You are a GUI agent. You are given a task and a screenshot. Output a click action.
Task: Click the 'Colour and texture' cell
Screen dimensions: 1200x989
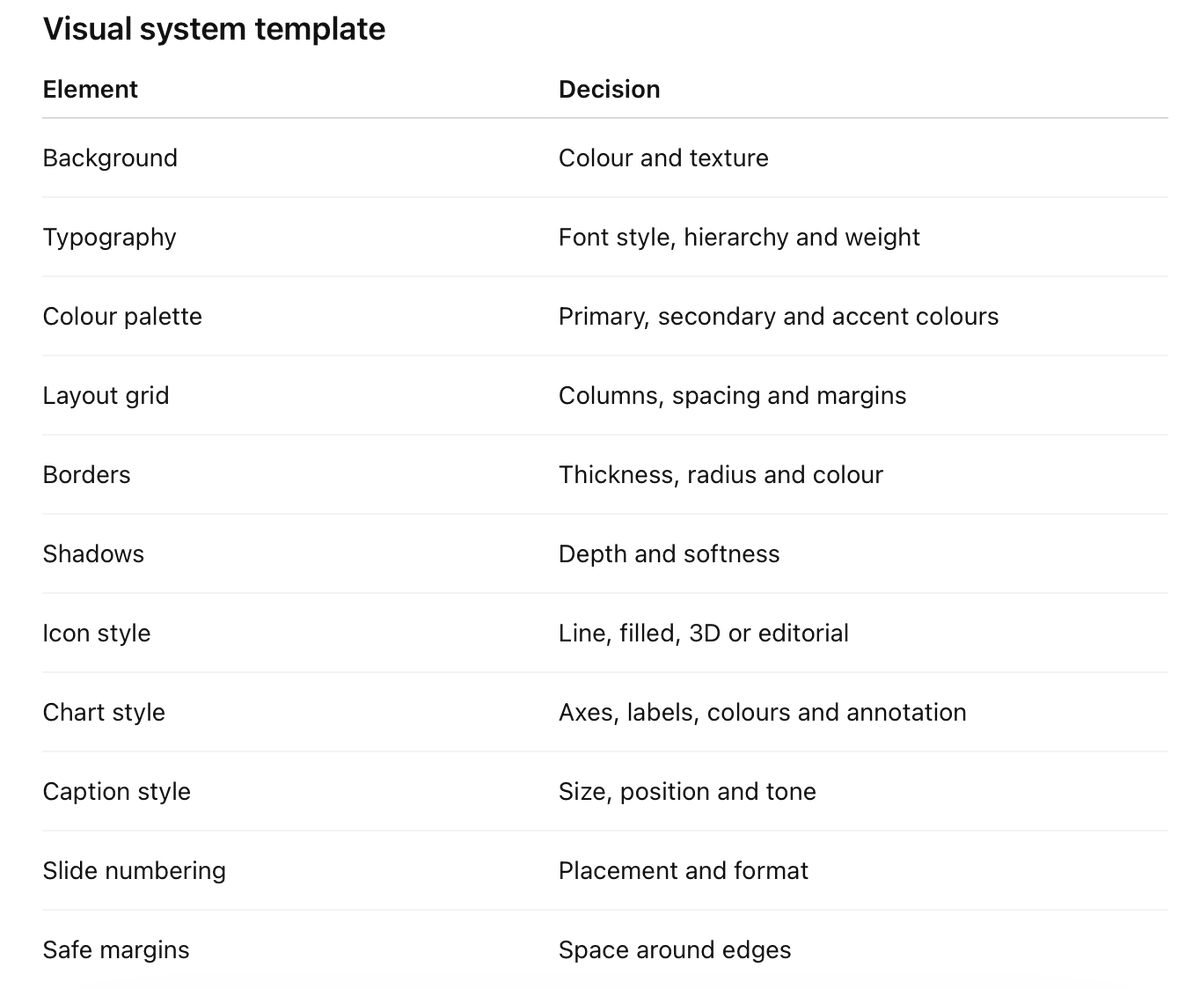(x=664, y=158)
